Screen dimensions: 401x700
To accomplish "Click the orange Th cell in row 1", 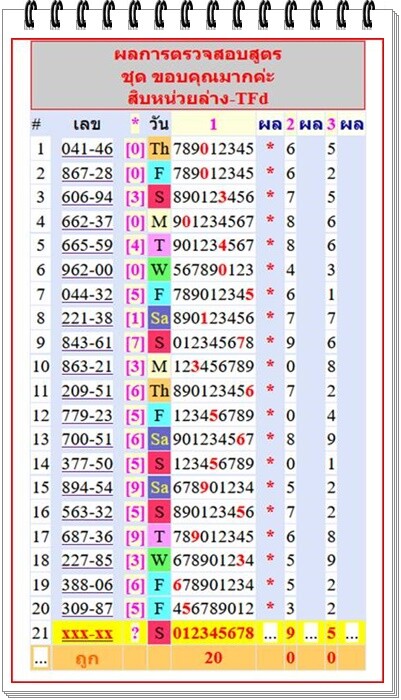I will (159, 149).
